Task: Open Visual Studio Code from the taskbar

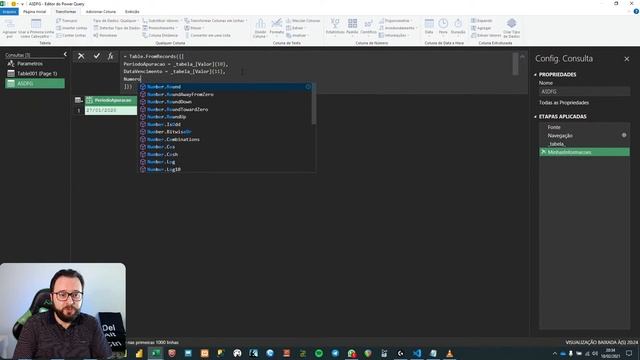Action: (417, 353)
